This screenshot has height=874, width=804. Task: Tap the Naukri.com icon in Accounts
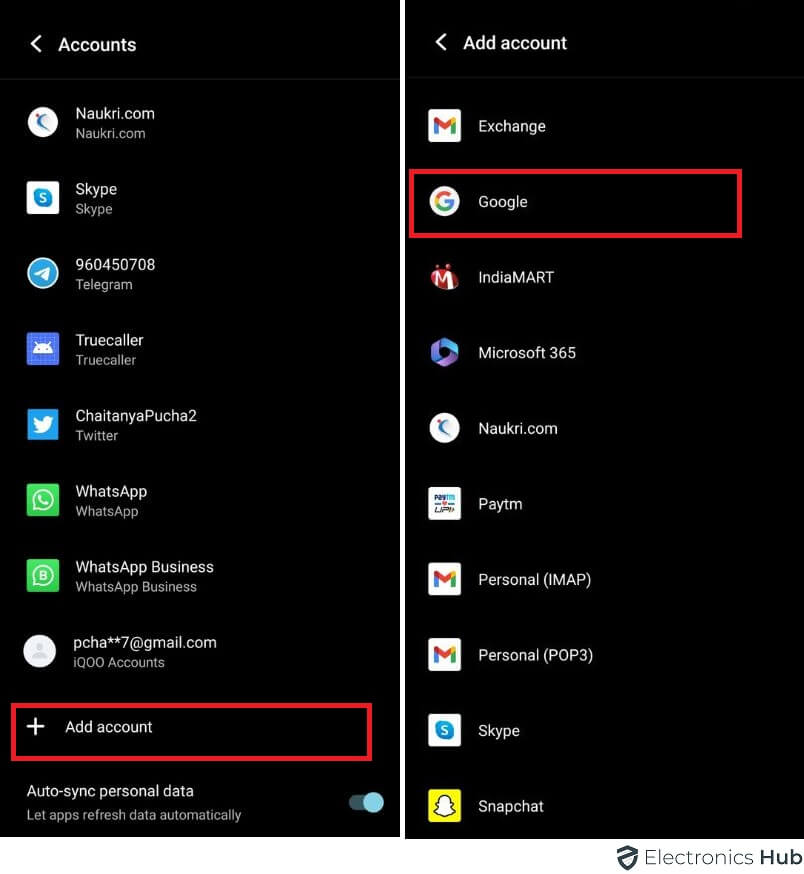(x=43, y=122)
